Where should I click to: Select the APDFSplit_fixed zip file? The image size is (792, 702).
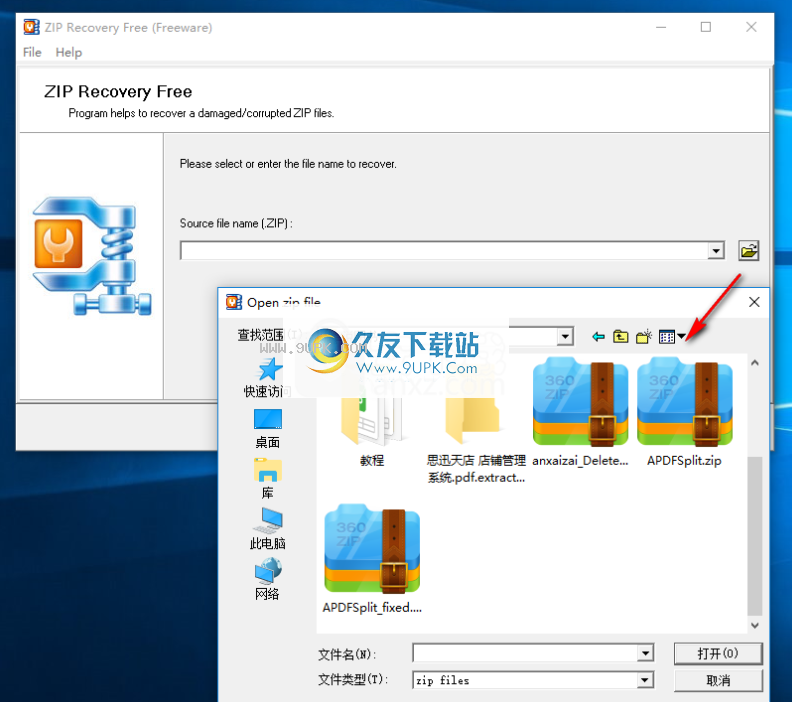(x=372, y=559)
